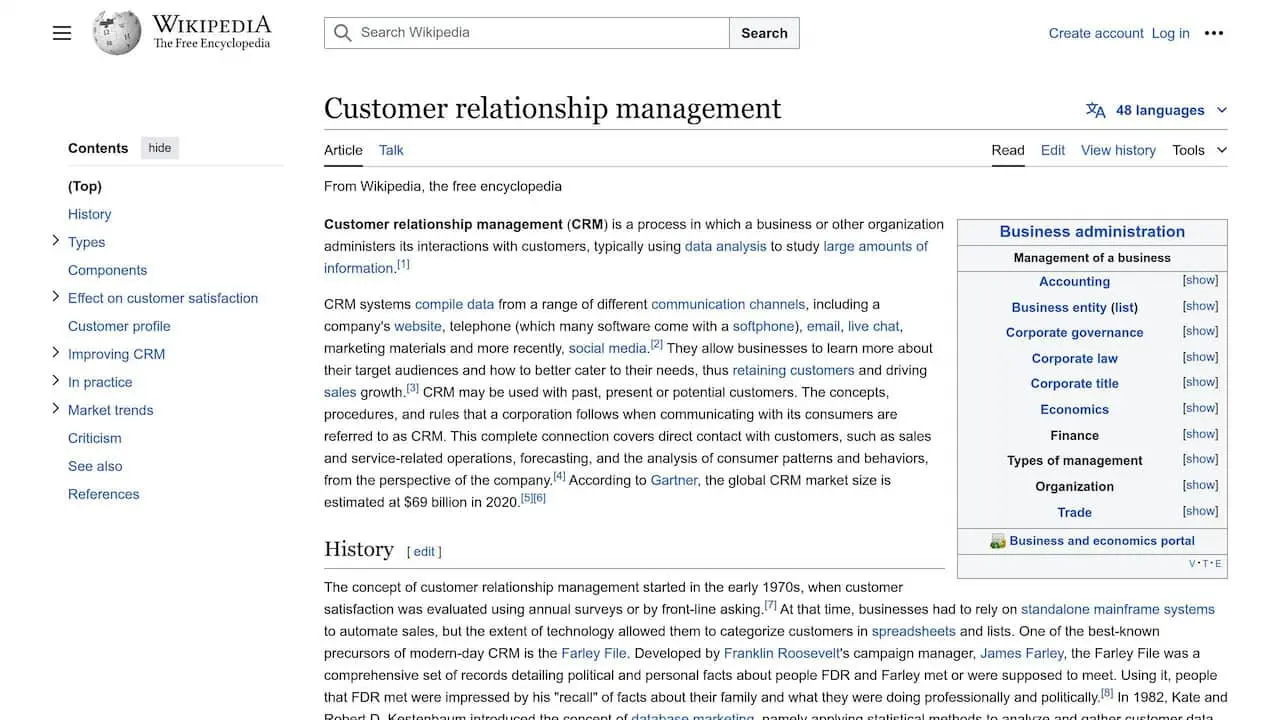Click the magnifying glass in the search bar

click(x=341, y=33)
